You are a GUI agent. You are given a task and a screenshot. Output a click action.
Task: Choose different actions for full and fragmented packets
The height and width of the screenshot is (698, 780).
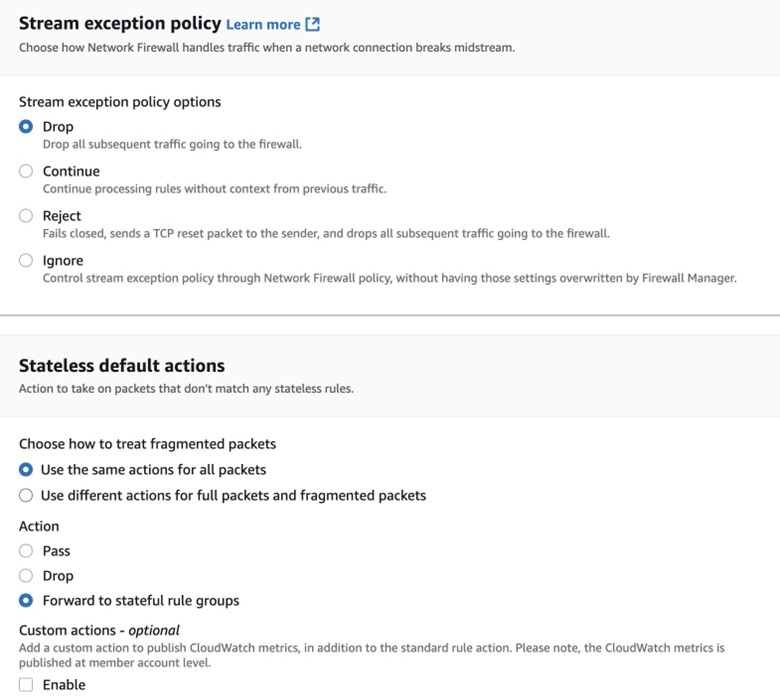point(26,496)
